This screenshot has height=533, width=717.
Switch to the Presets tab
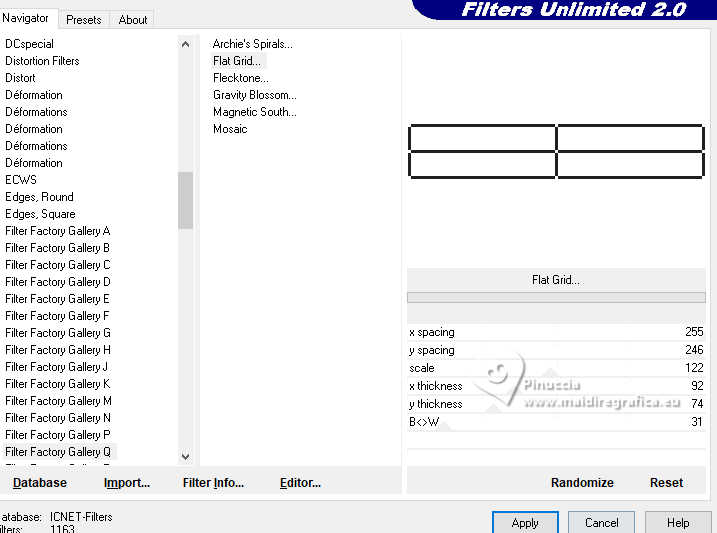(x=83, y=20)
